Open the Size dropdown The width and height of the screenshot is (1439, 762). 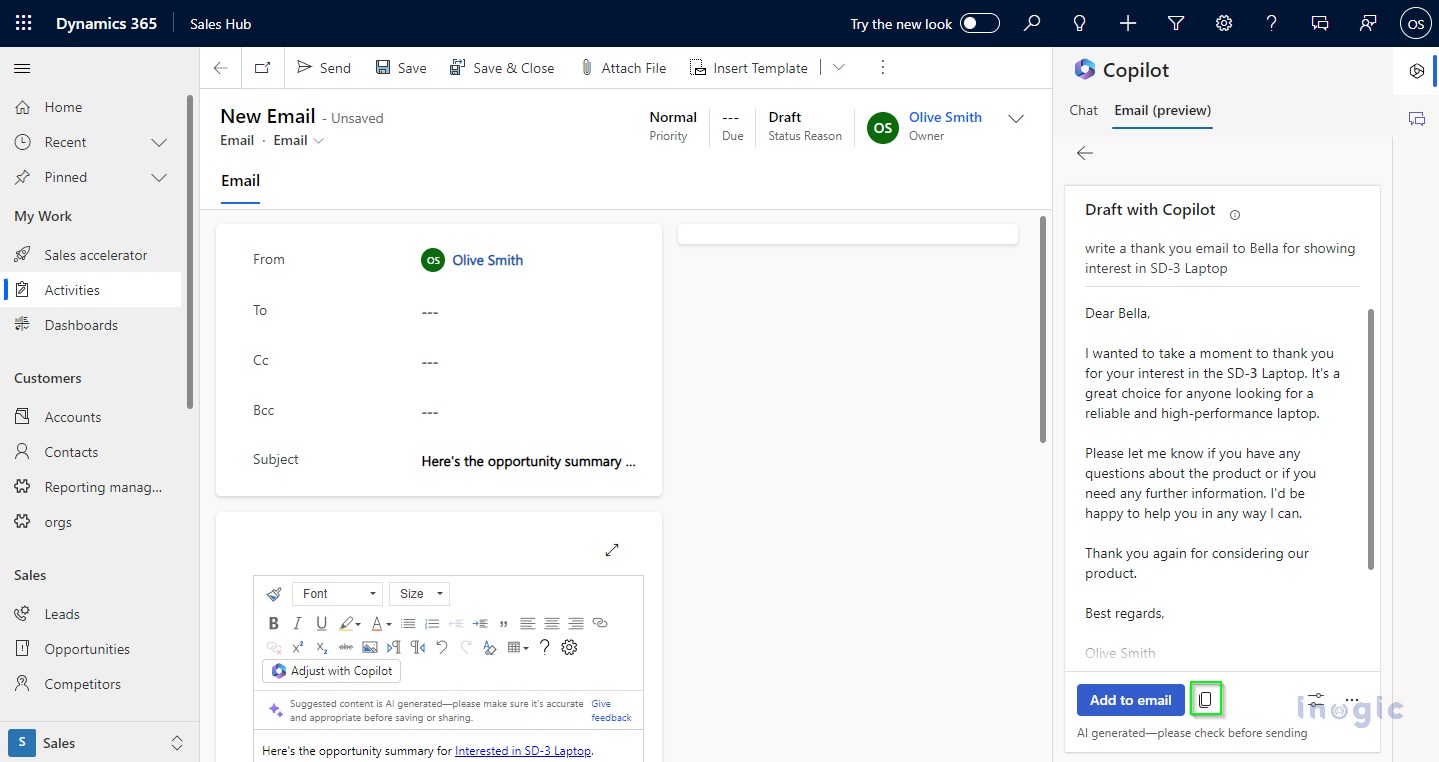pyautogui.click(x=419, y=594)
